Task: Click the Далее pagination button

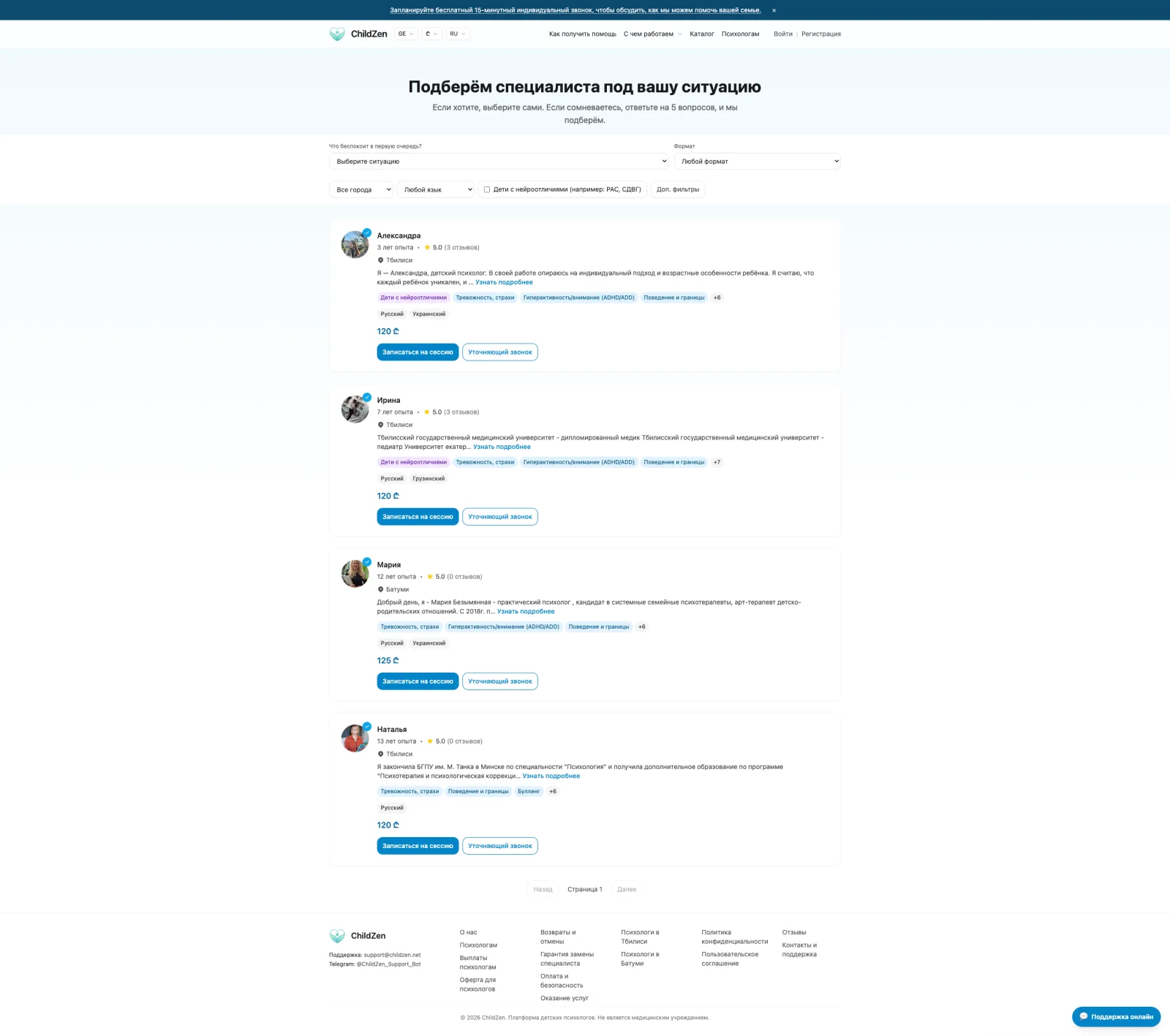Action: (627, 889)
